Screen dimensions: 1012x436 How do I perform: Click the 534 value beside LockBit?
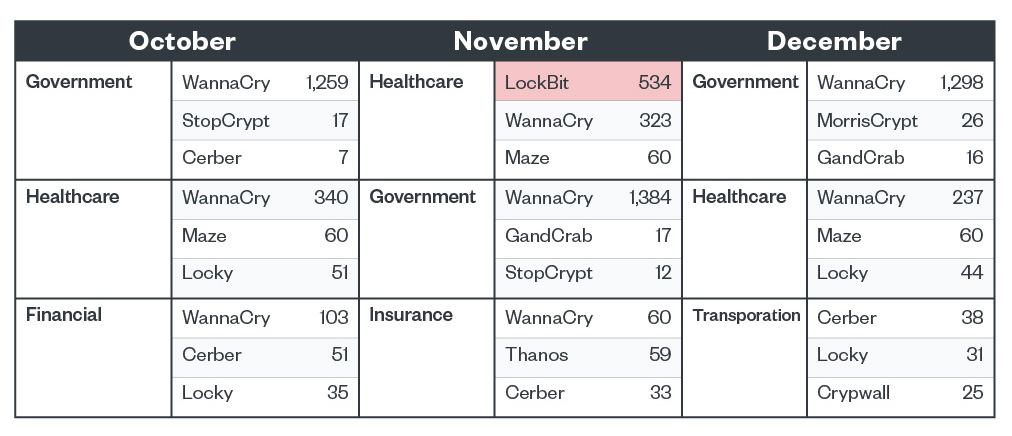tap(655, 82)
